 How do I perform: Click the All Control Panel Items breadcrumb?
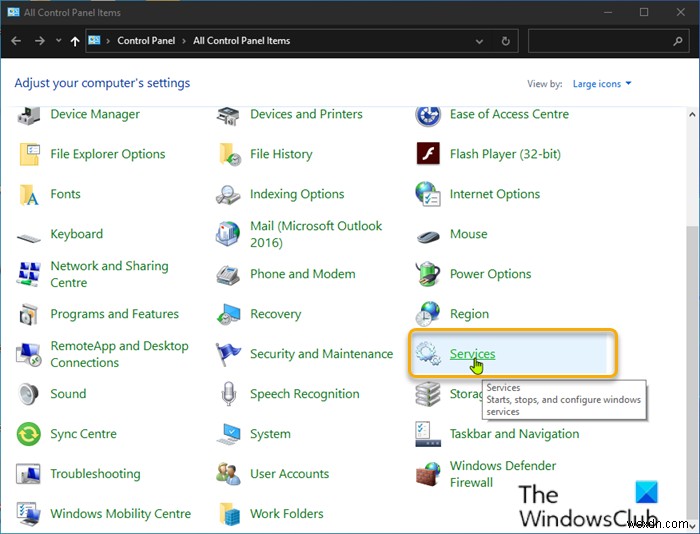(x=242, y=41)
